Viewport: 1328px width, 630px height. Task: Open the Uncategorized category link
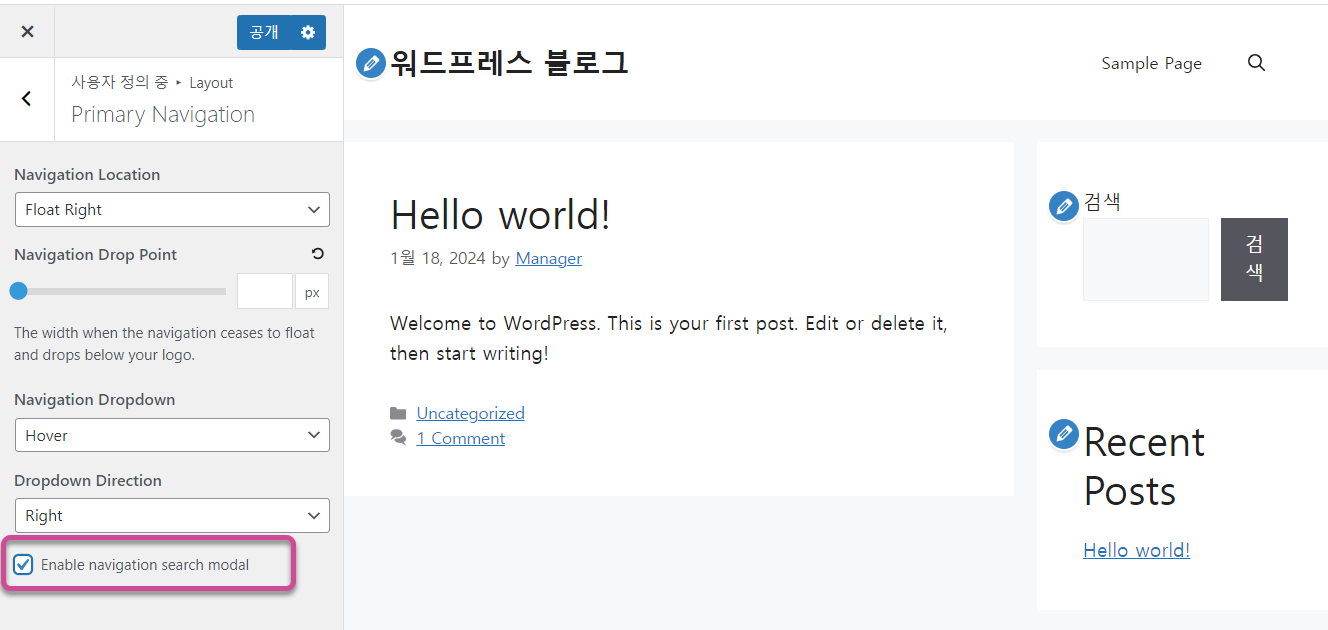(470, 413)
